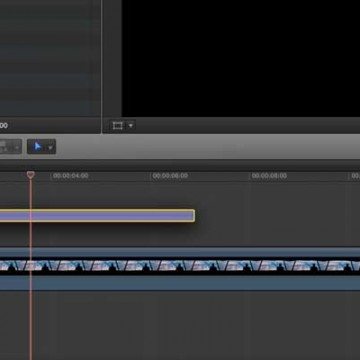Click the clip's blue audio band below the filmstrip

[x=180, y=283]
